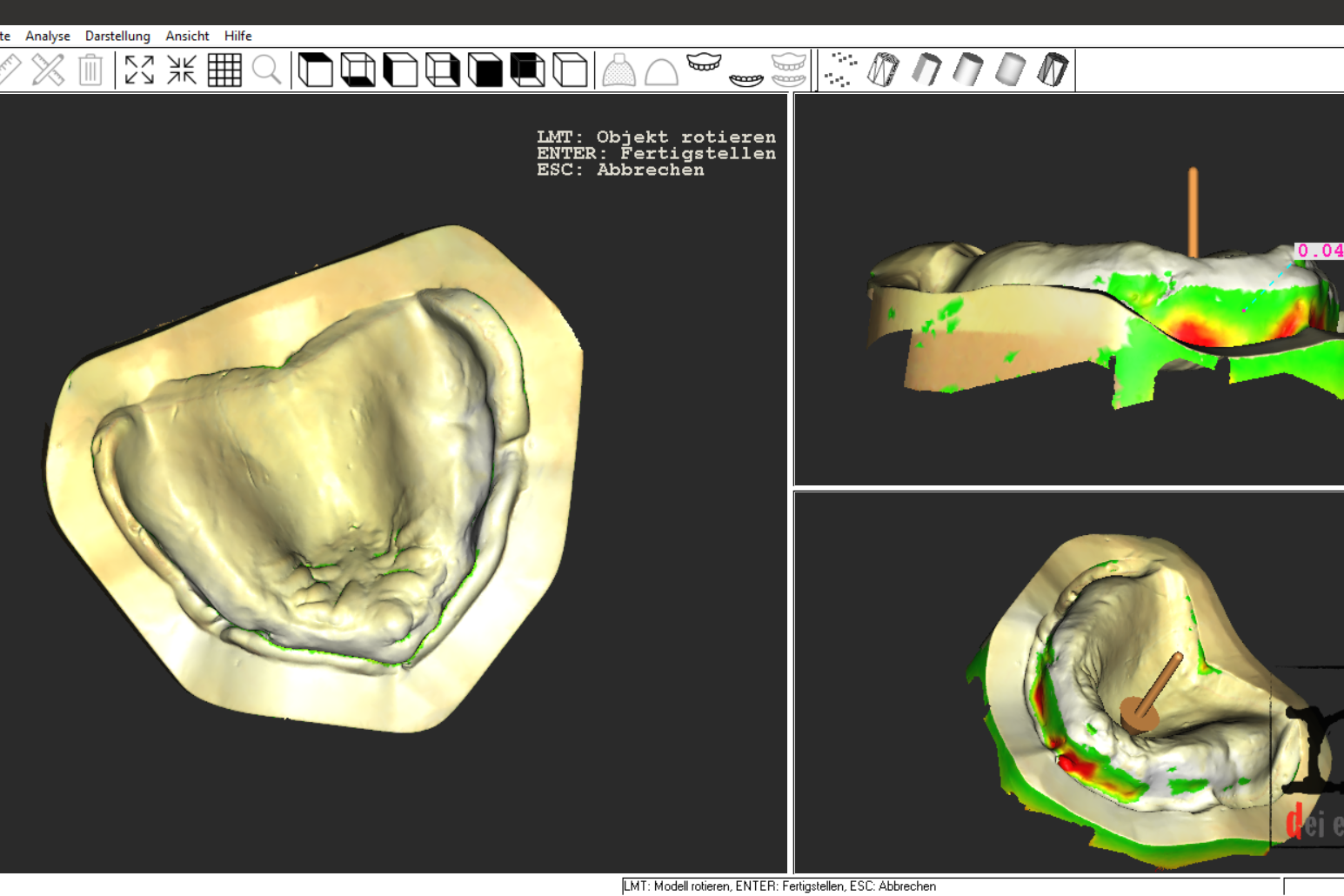Click the dotted jaw base plate icon

(619, 70)
